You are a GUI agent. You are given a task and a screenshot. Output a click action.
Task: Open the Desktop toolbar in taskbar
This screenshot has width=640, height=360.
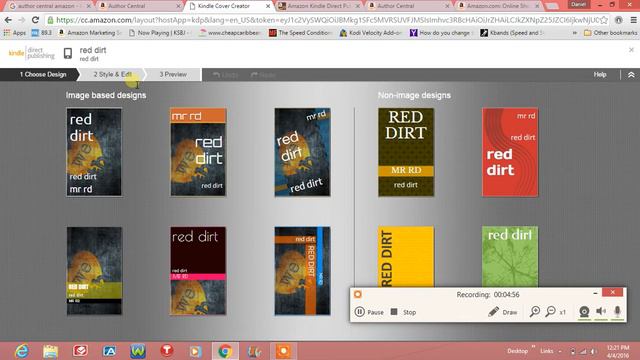coord(517,351)
